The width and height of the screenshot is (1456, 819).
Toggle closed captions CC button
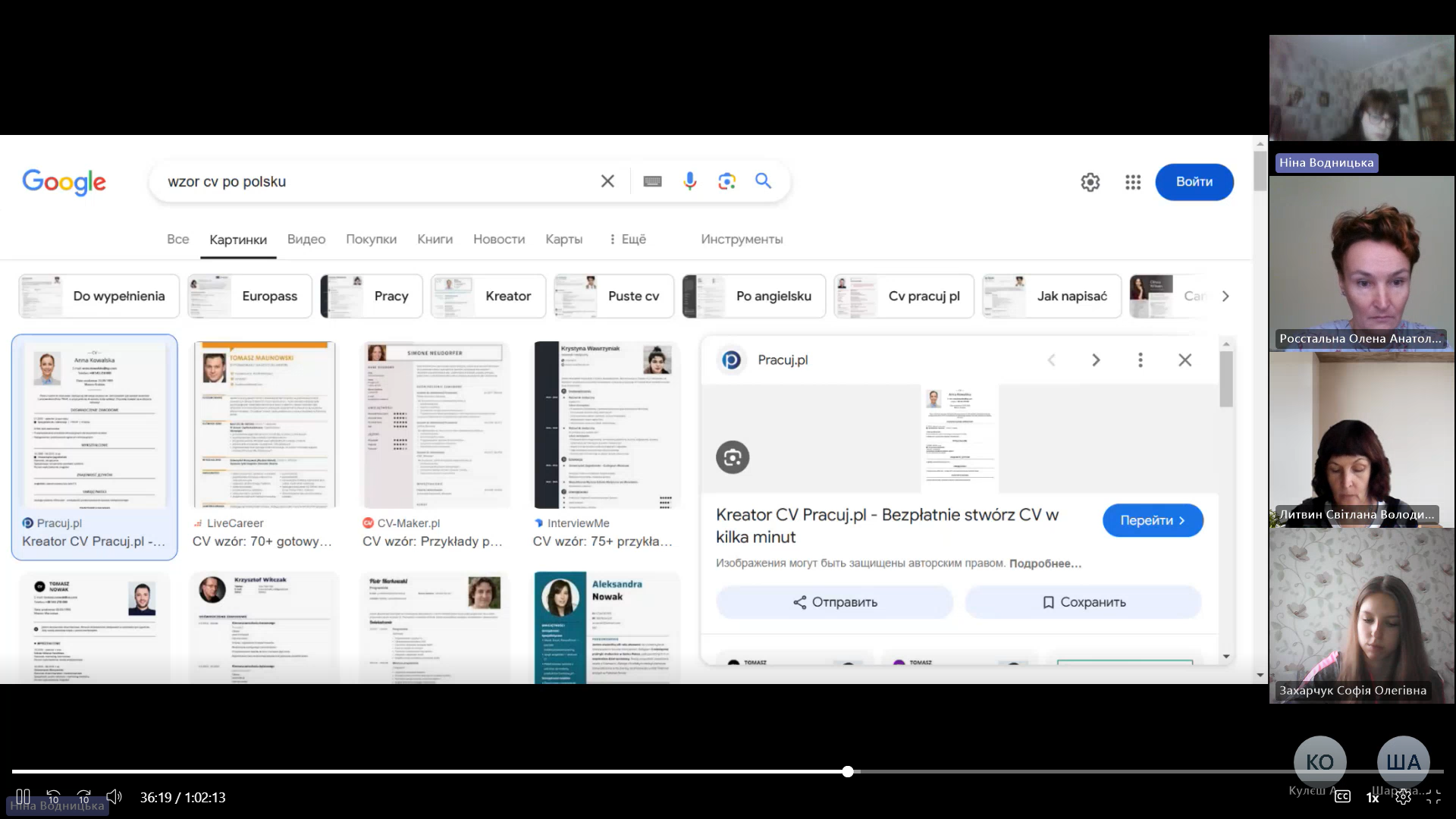click(1342, 797)
